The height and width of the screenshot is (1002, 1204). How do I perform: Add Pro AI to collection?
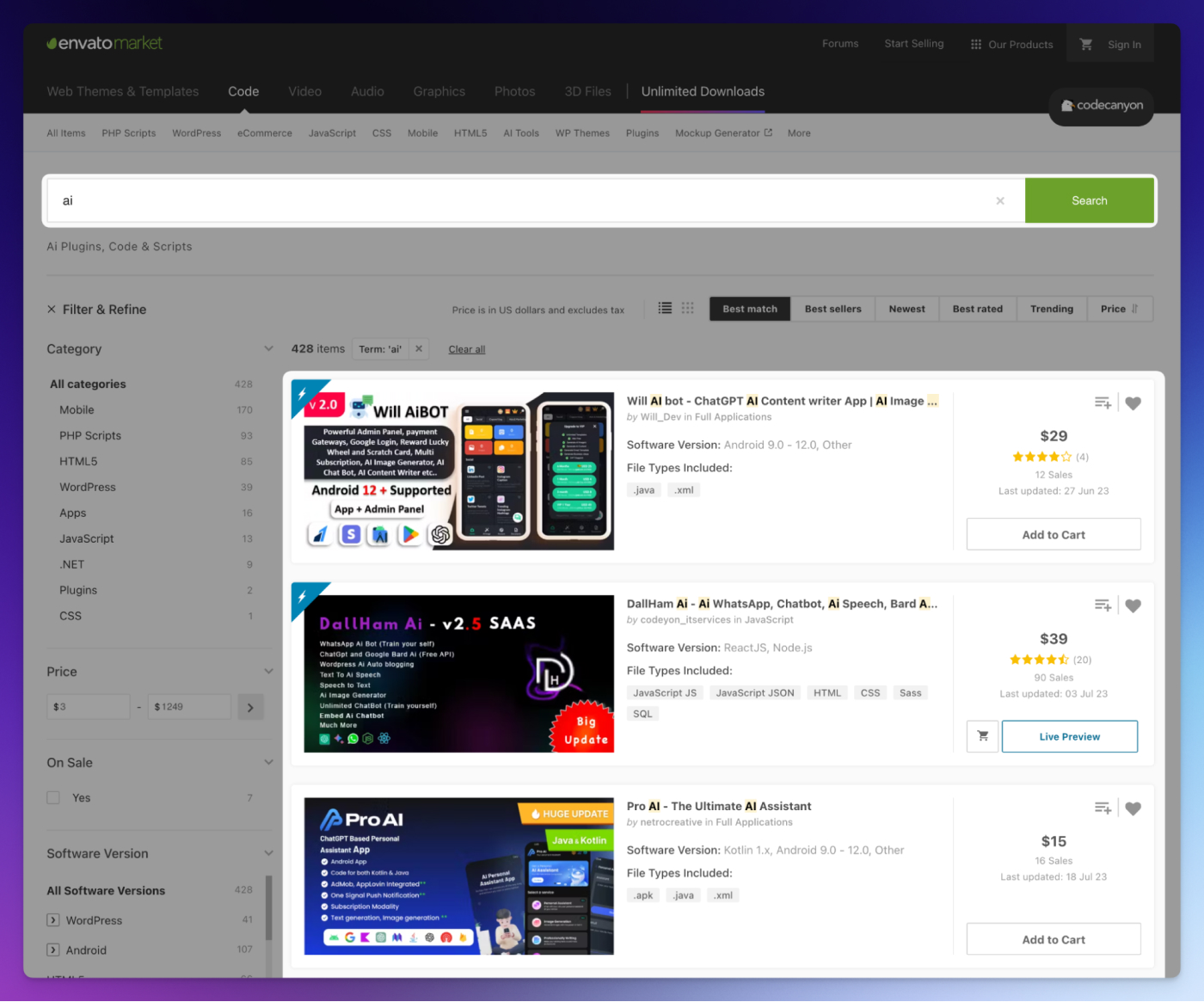click(x=1103, y=808)
